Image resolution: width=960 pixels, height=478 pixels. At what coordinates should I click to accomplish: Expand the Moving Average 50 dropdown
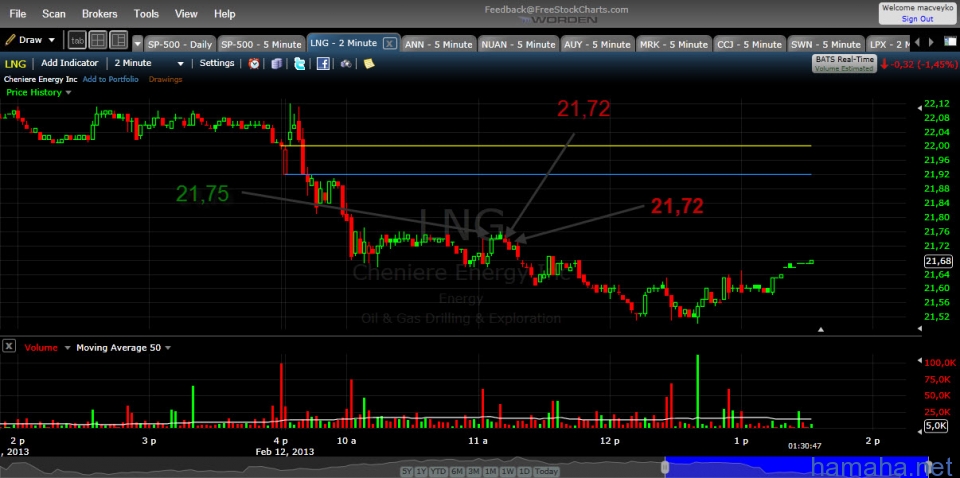[x=167, y=348]
